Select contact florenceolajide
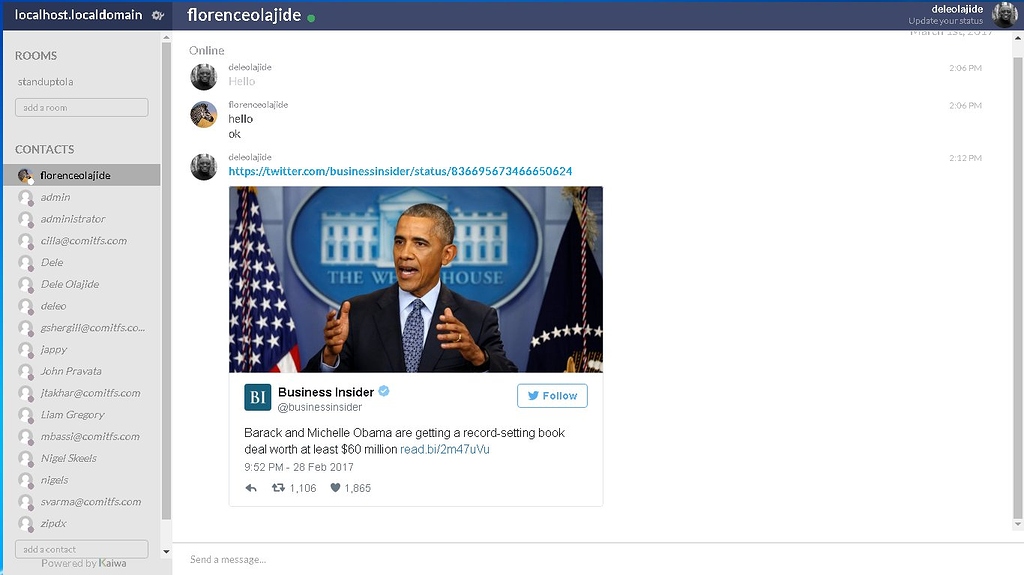Viewport: 1024px width, 575px height. (x=82, y=175)
